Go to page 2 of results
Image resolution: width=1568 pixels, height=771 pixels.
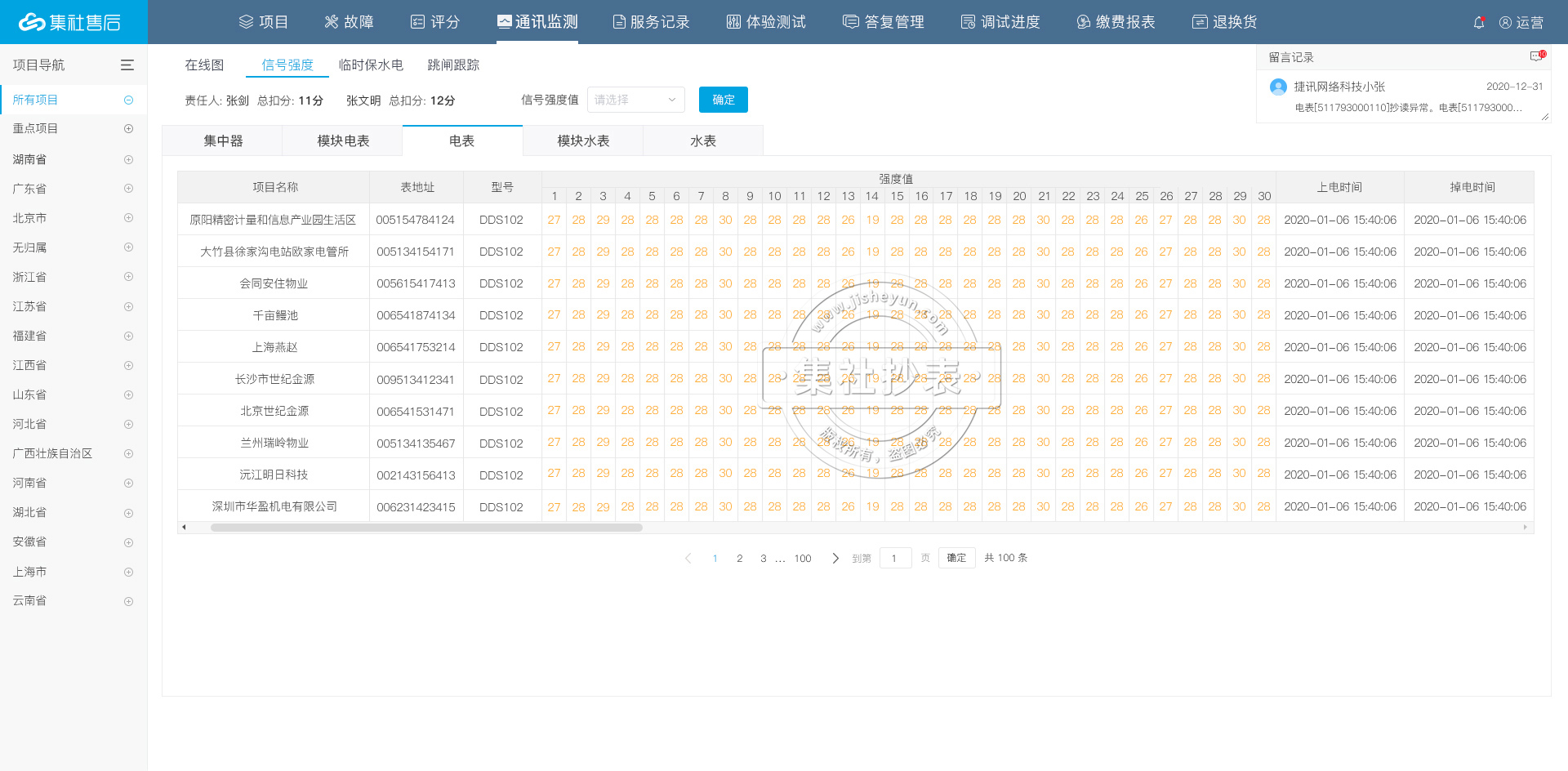[x=740, y=559]
